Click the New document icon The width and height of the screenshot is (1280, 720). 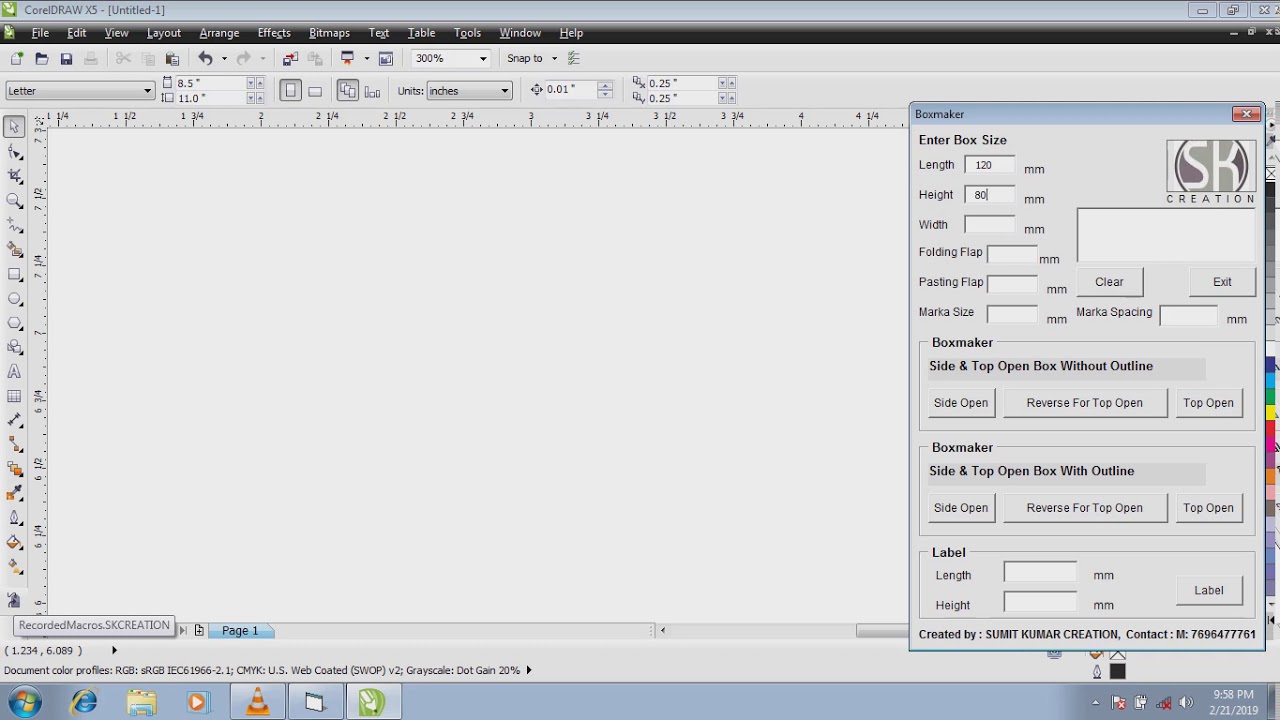pyautogui.click(x=17, y=59)
